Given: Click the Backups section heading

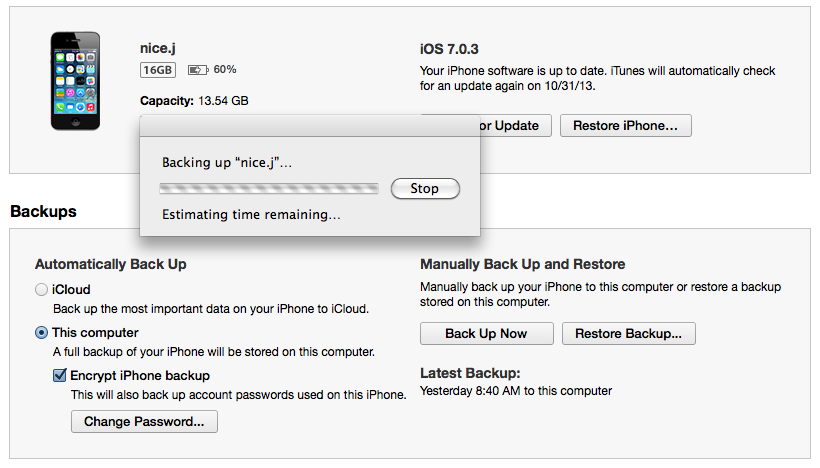Looking at the screenshot, I should pos(43,212).
